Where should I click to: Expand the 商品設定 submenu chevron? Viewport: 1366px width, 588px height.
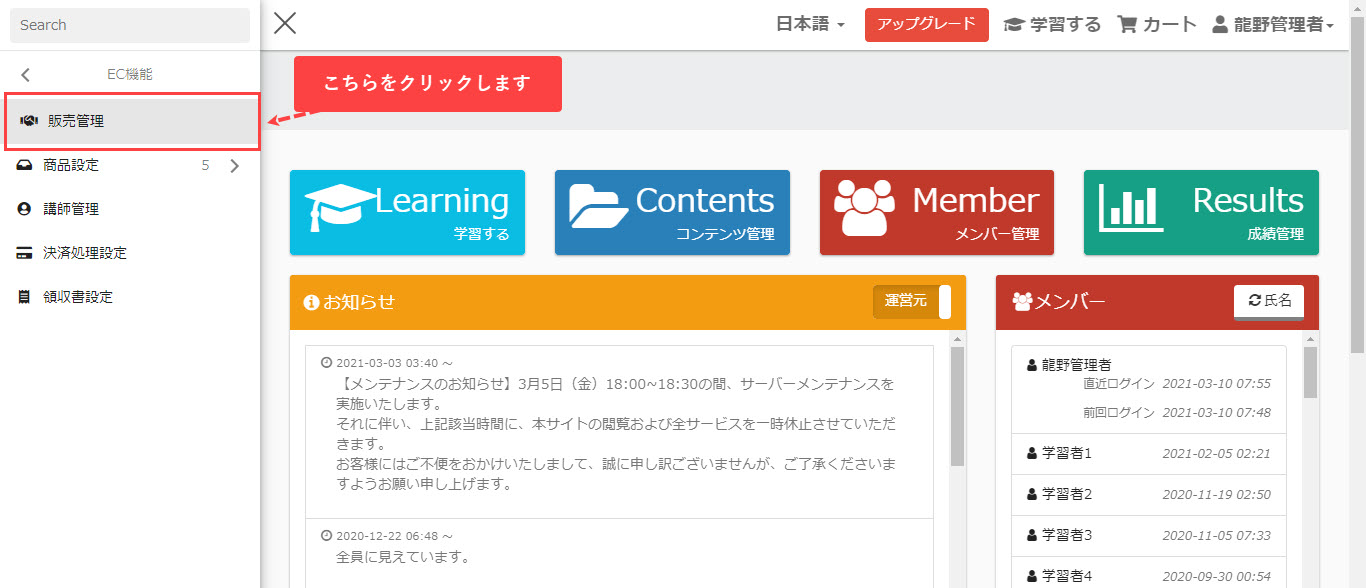click(235, 166)
